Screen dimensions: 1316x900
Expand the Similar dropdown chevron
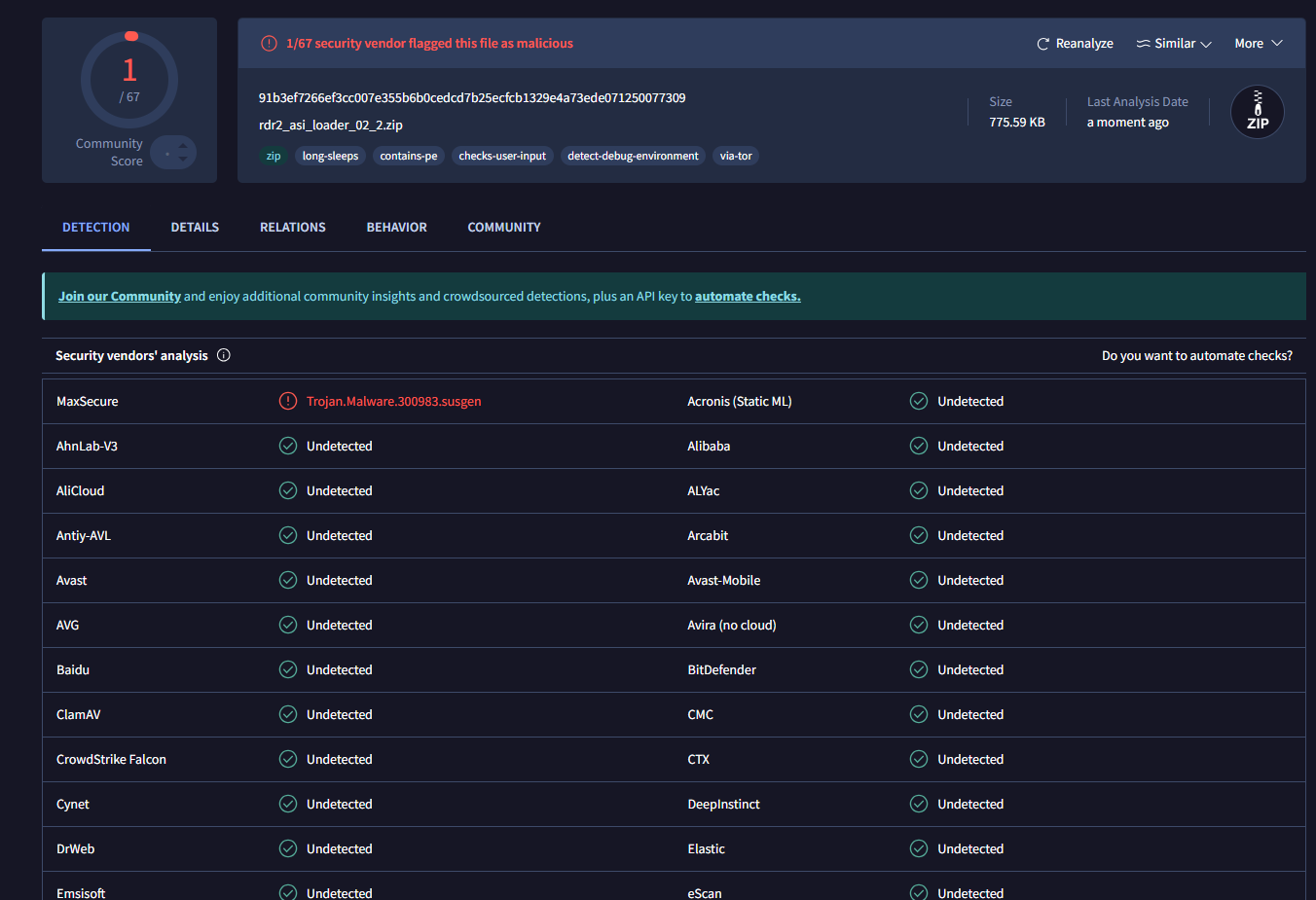(x=1206, y=45)
